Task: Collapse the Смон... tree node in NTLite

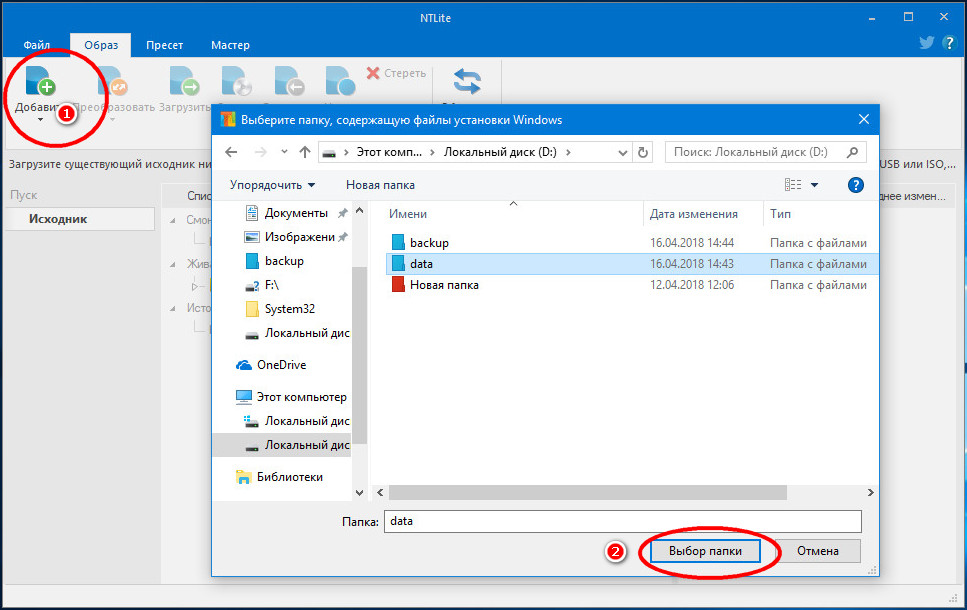Action: tap(173, 220)
